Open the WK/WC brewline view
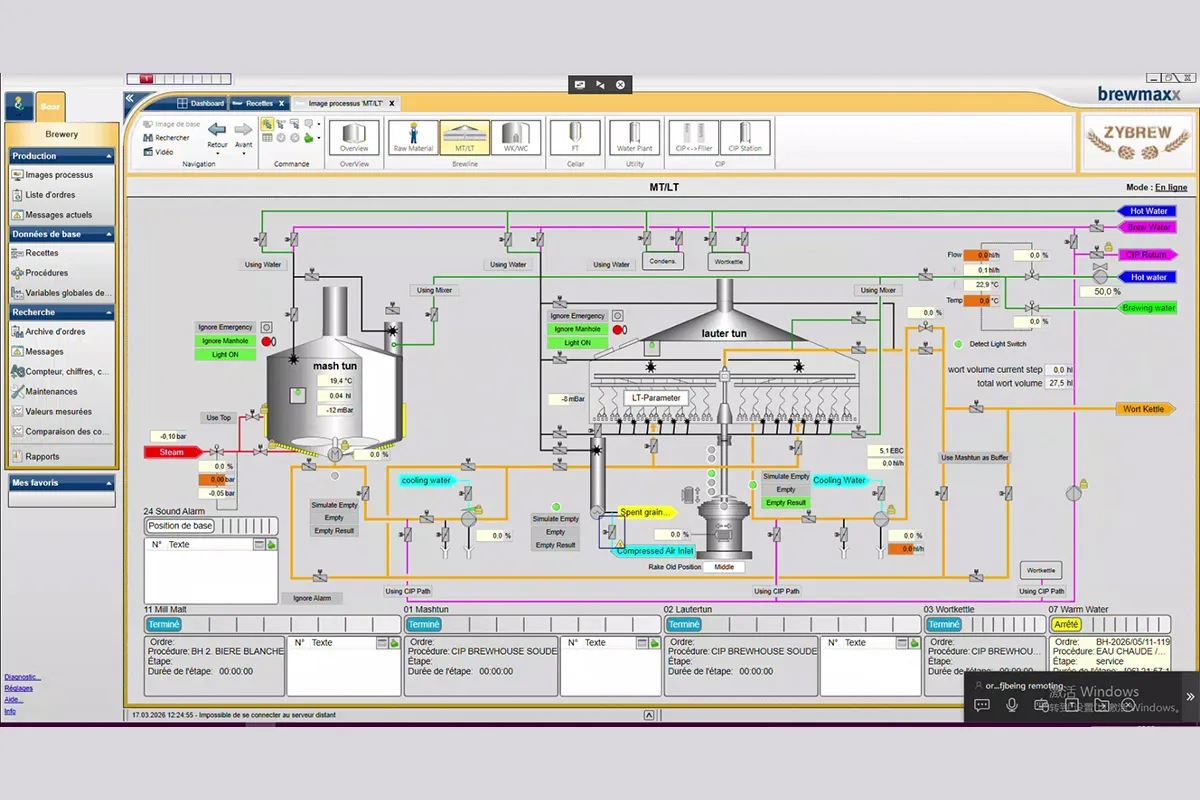The image size is (1200, 800). coord(516,137)
